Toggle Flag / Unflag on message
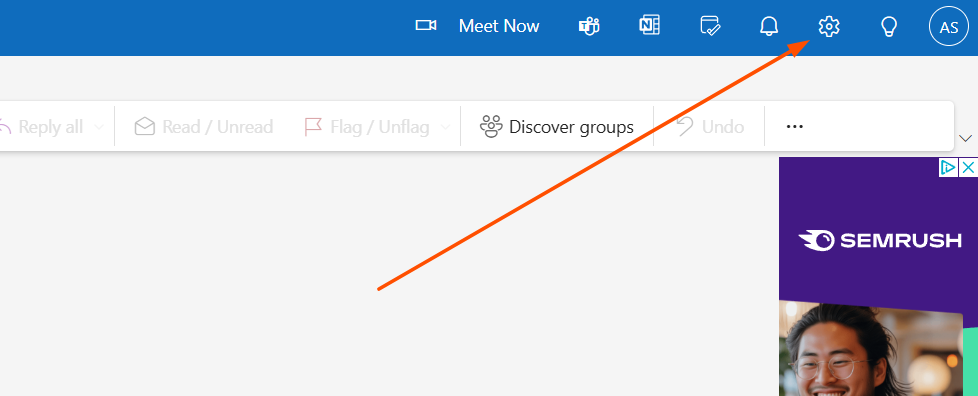This screenshot has height=396, width=978. pyautogui.click(x=379, y=127)
